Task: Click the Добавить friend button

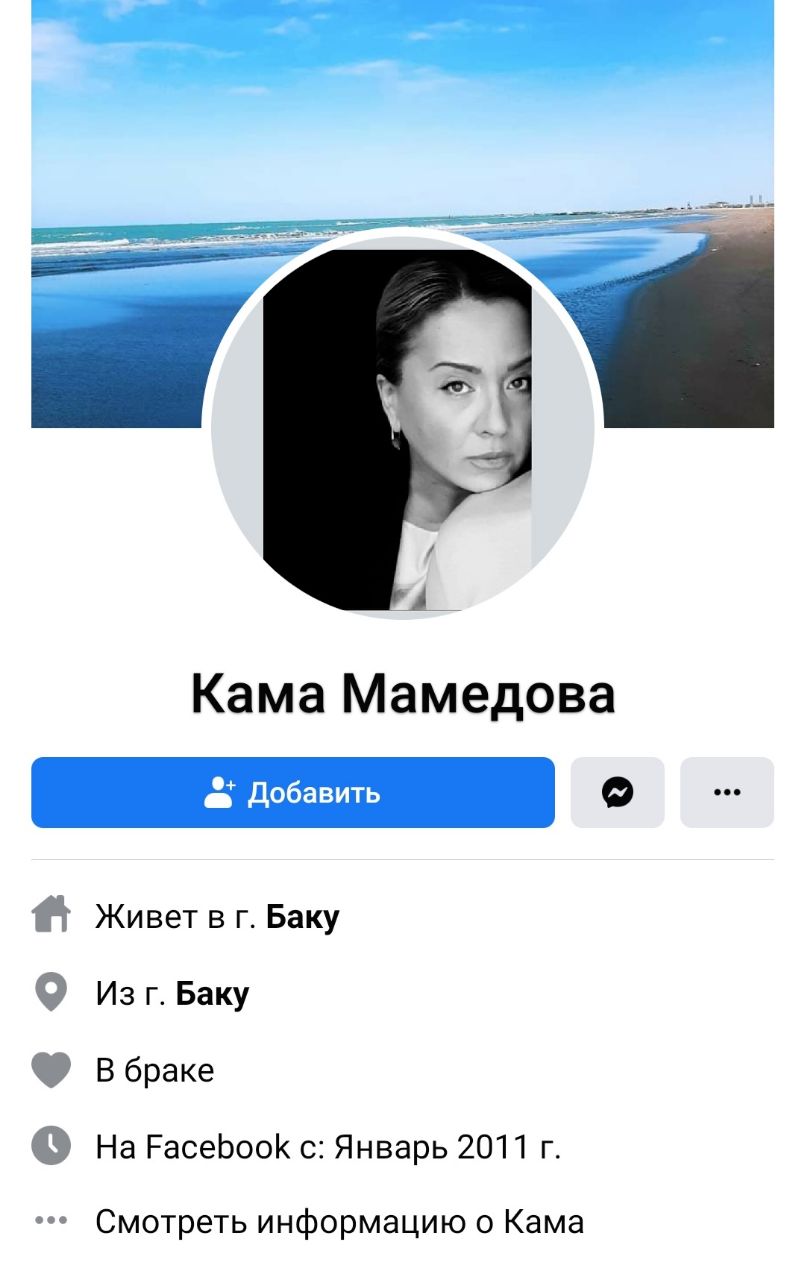Action: [x=293, y=792]
